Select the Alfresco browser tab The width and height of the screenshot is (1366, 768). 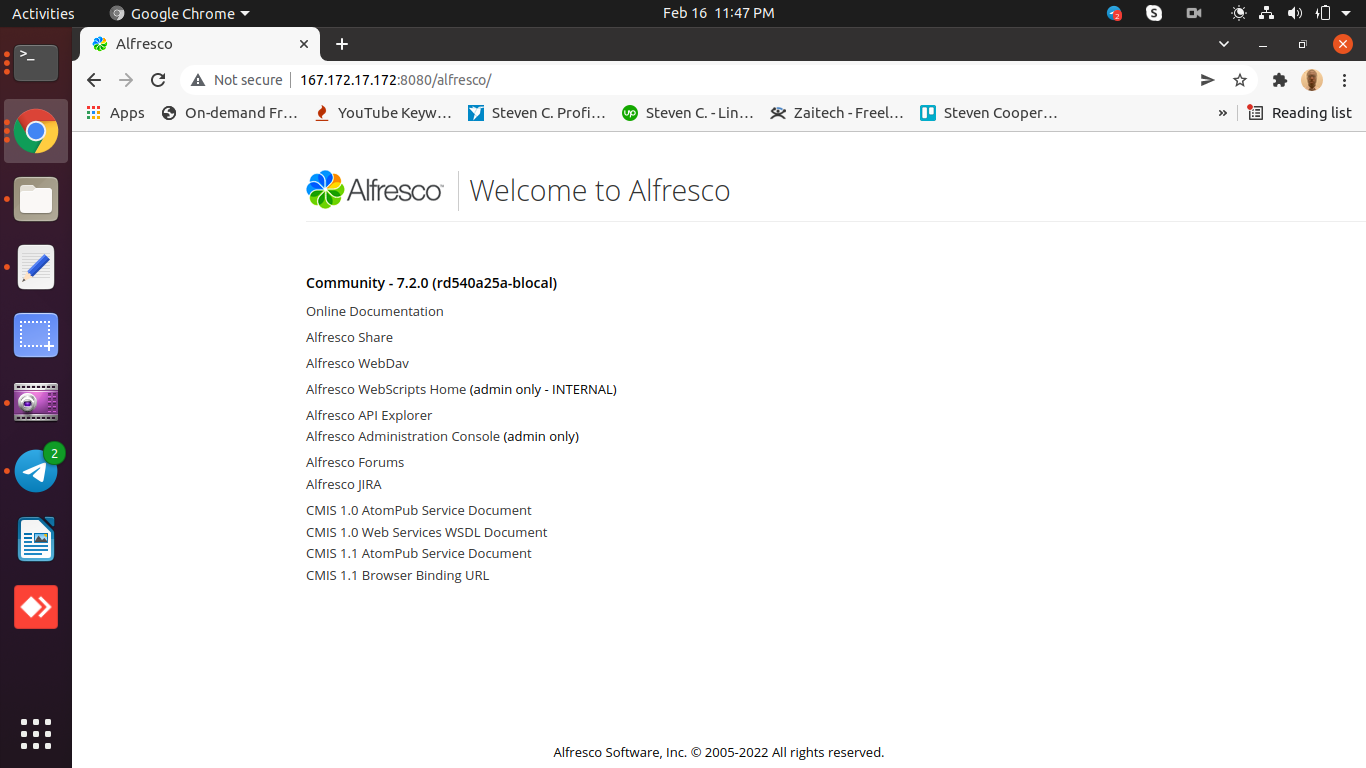[x=200, y=44]
